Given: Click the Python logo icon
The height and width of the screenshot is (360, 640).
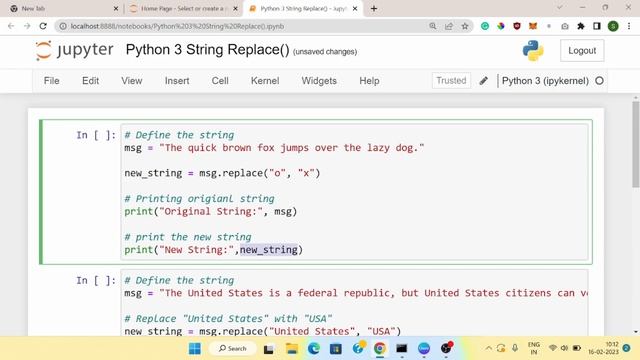Looking at the screenshot, I should 533,51.
